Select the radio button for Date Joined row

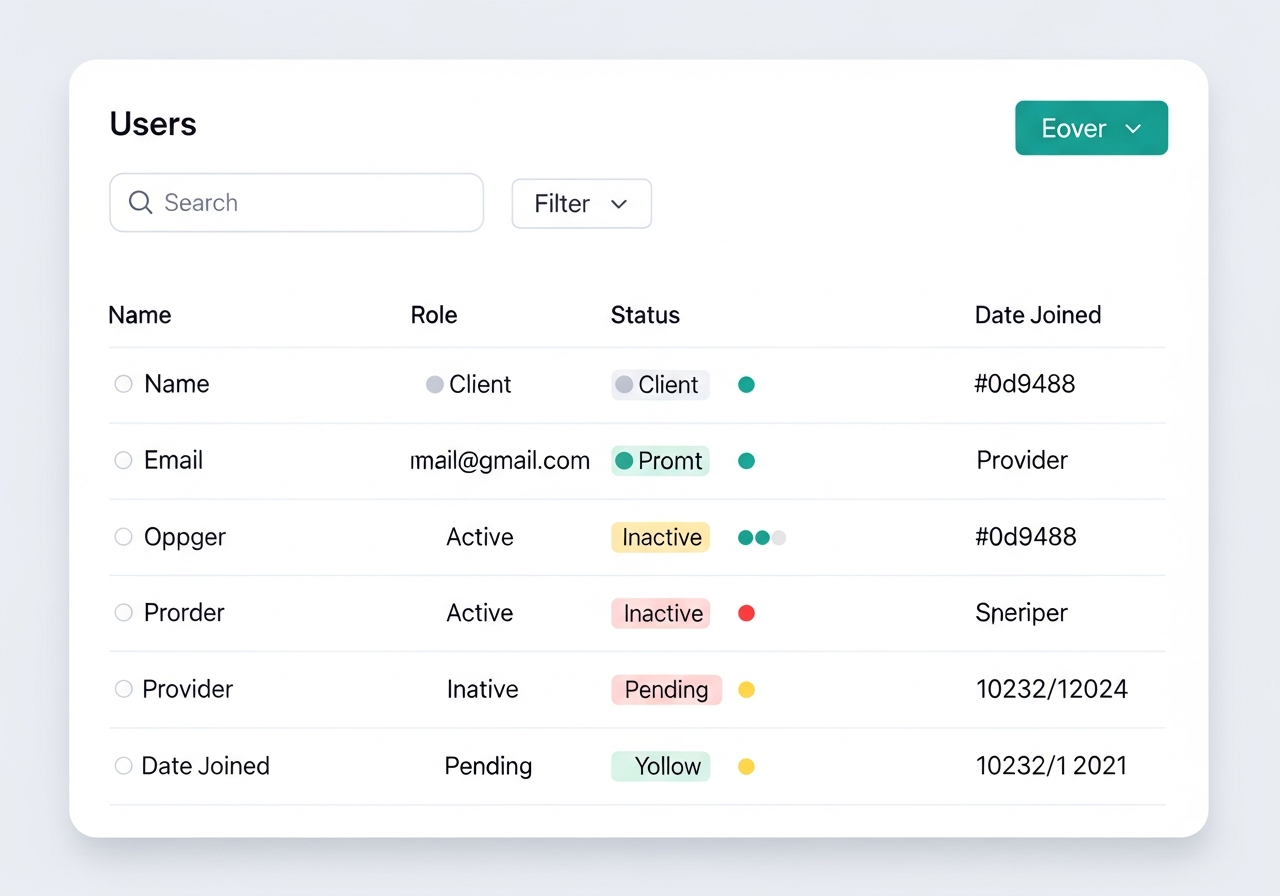tap(123, 766)
